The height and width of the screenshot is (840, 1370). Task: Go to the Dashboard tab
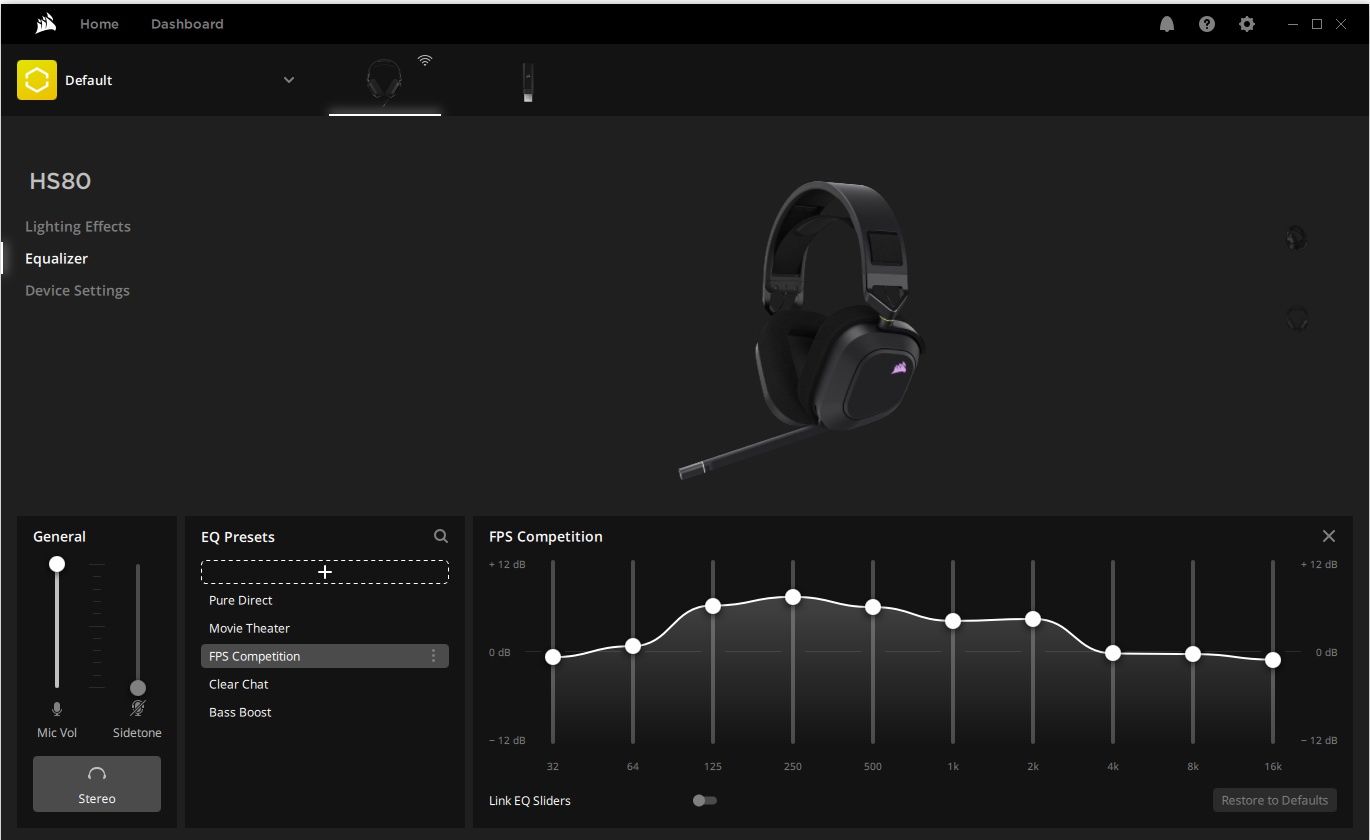(187, 24)
